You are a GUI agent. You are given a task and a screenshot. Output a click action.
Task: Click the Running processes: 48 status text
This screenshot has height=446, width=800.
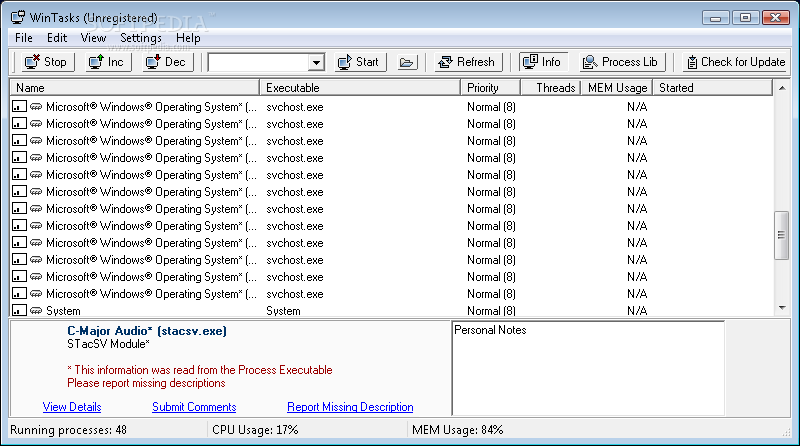click(68, 430)
